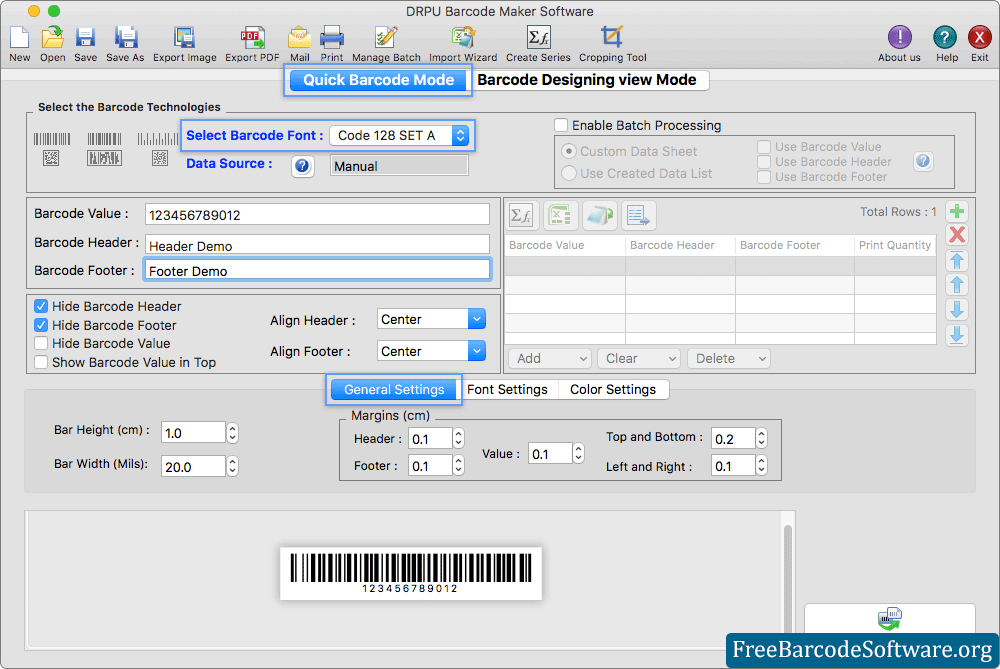1000x669 pixels.
Task: Adjust the Bar Width stepper
Action: [x=232, y=466]
